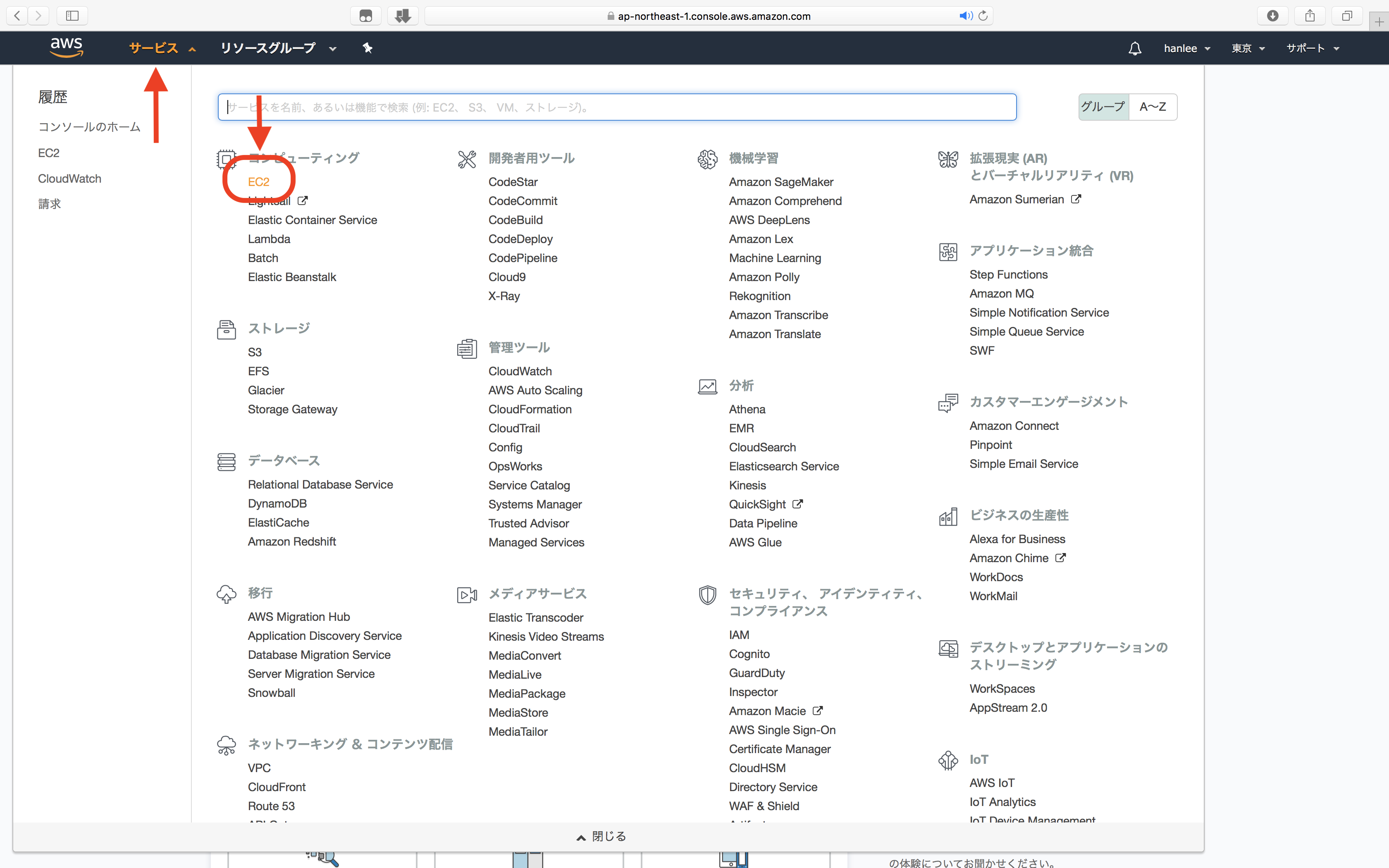The height and width of the screenshot is (868, 1389).
Task: Open the IAM service link
Action: pyautogui.click(x=739, y=635)
